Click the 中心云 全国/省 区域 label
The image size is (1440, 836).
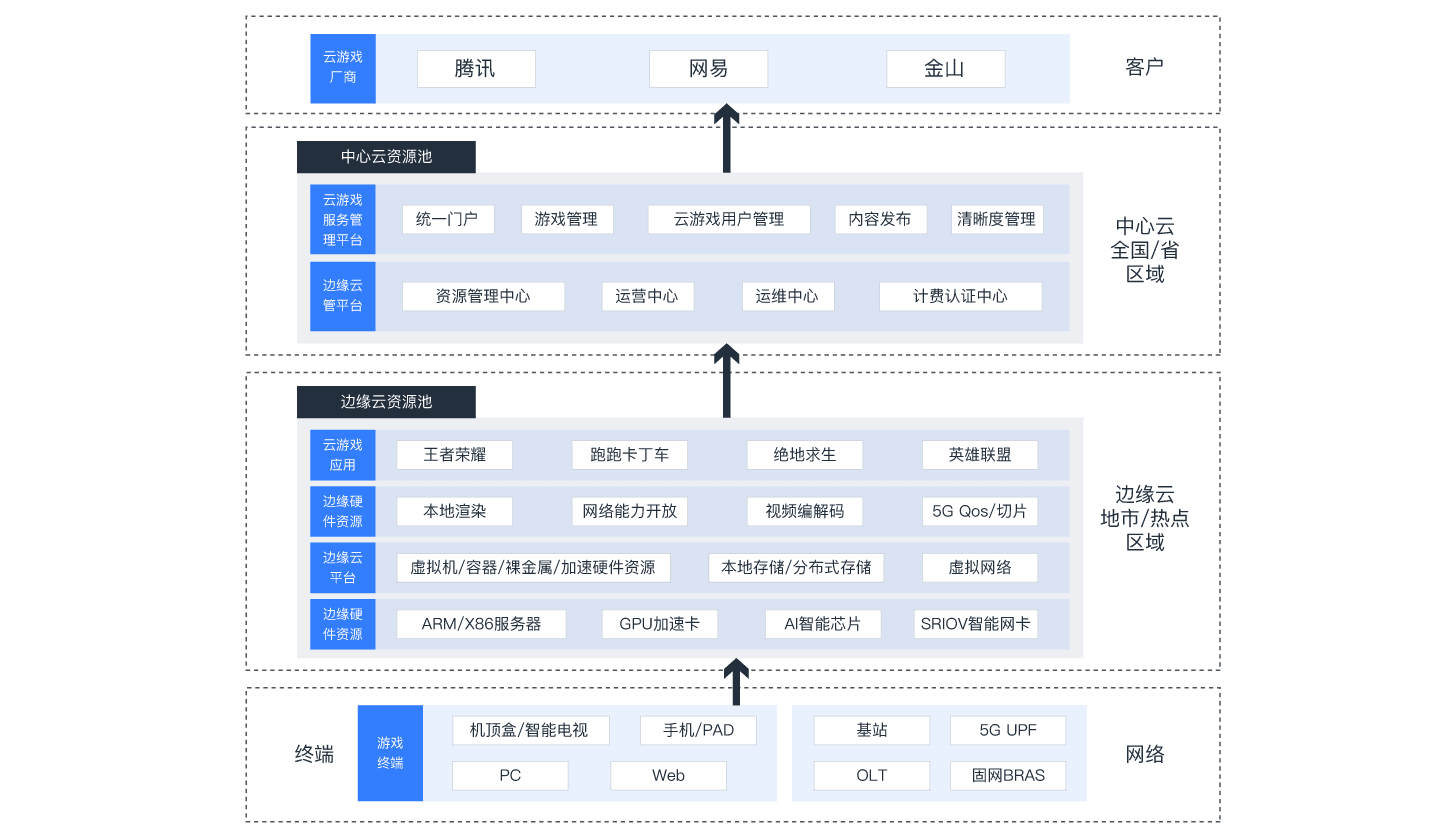[1145, 250]
